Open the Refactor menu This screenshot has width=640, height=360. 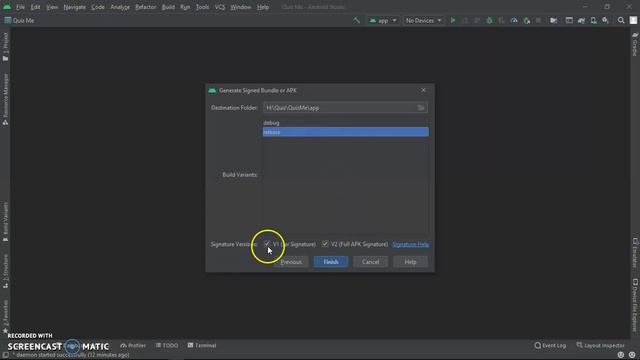(x=146, y=7)
